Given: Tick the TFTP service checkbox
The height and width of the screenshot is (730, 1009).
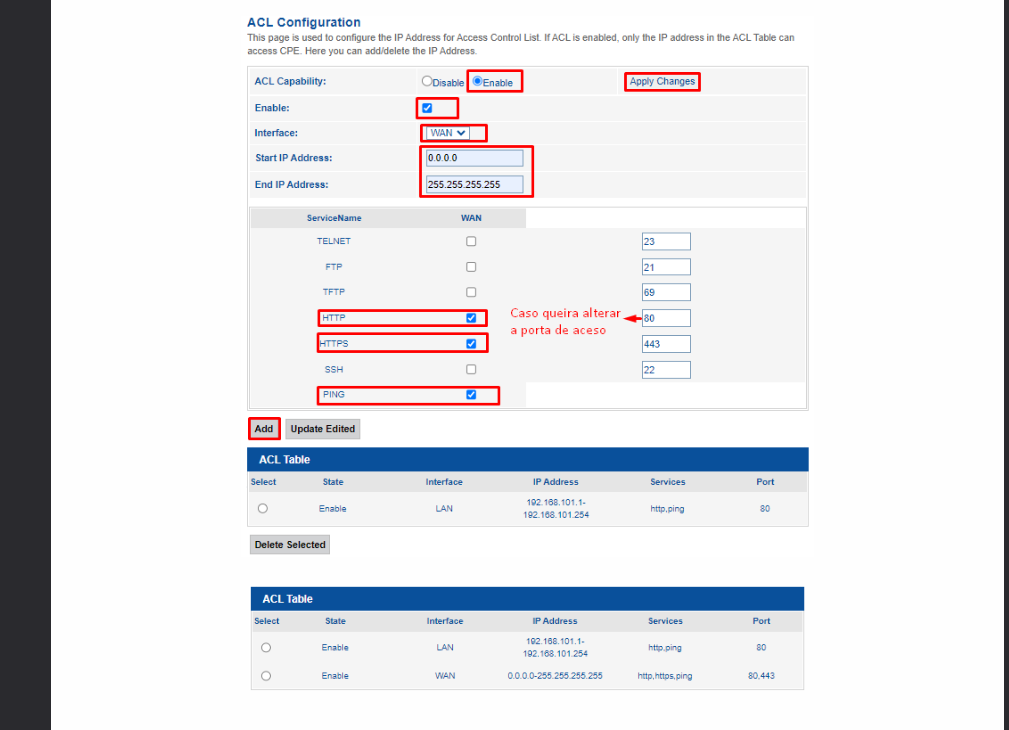Looking at the screenshot, I should (x=471, y=292).
